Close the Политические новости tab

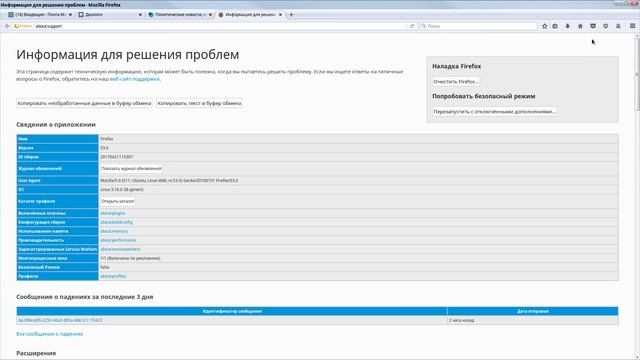coord(211,15)
